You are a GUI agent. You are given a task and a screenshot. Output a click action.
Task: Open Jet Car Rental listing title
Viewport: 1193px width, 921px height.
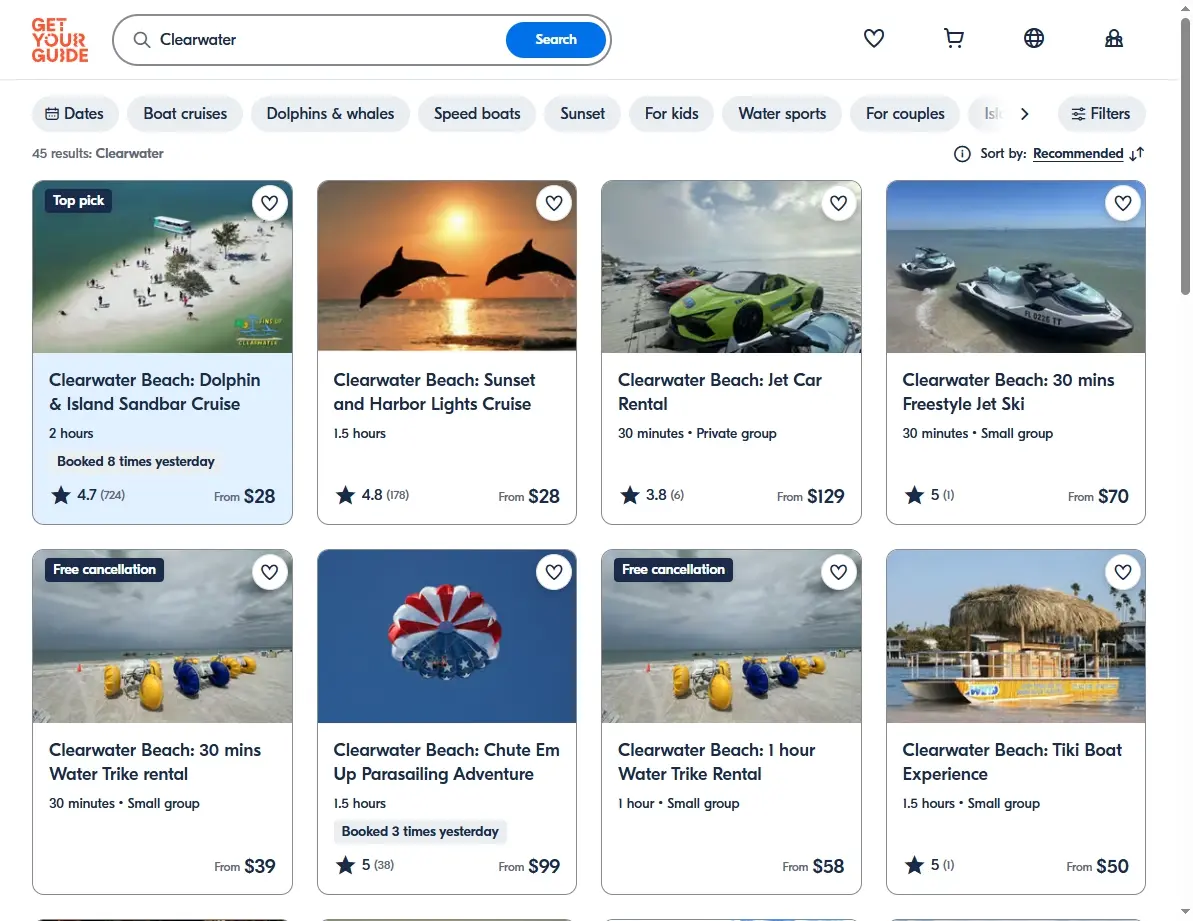720,392
